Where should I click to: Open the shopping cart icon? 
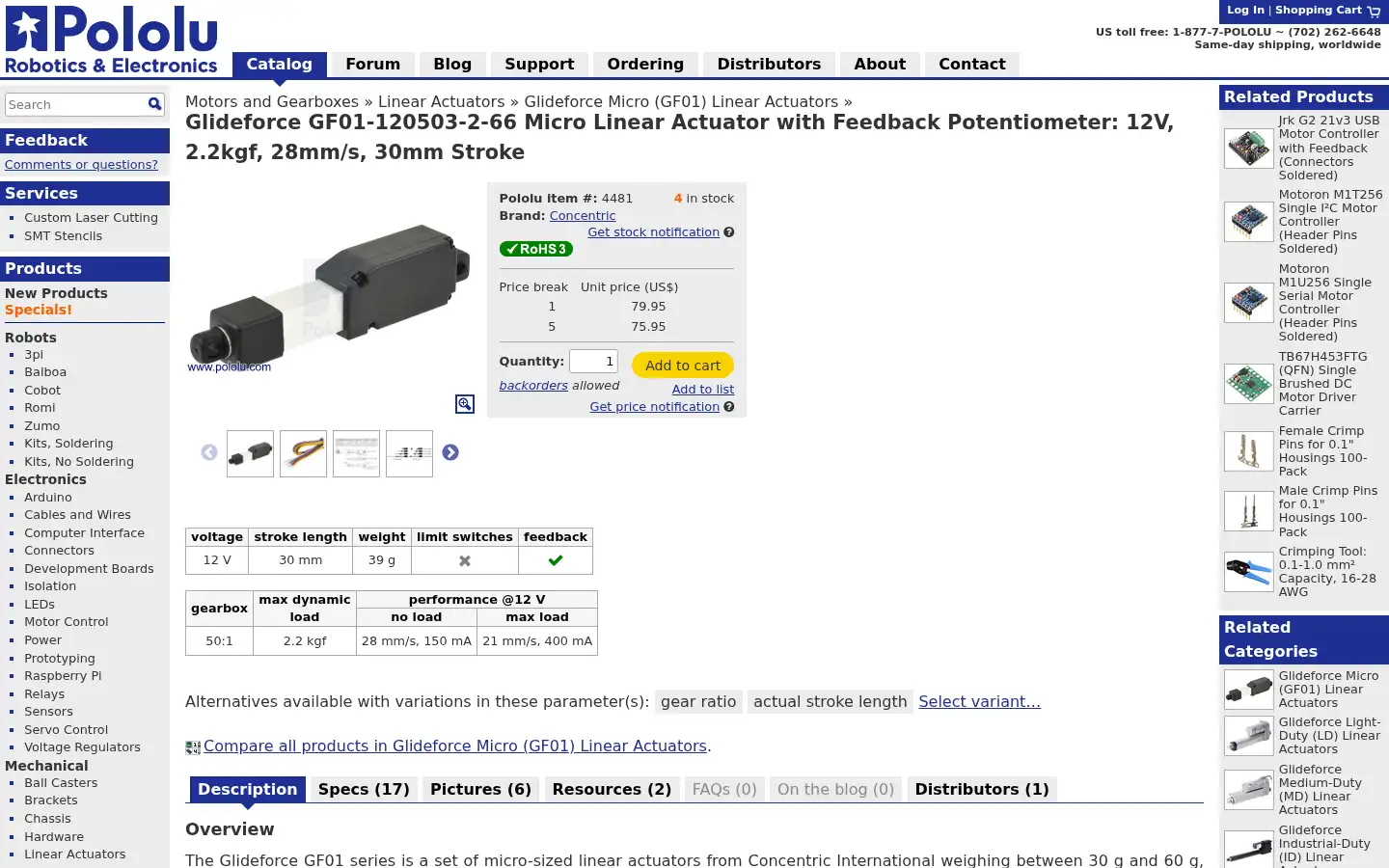pyautogui.click(x=1374, y=12)
